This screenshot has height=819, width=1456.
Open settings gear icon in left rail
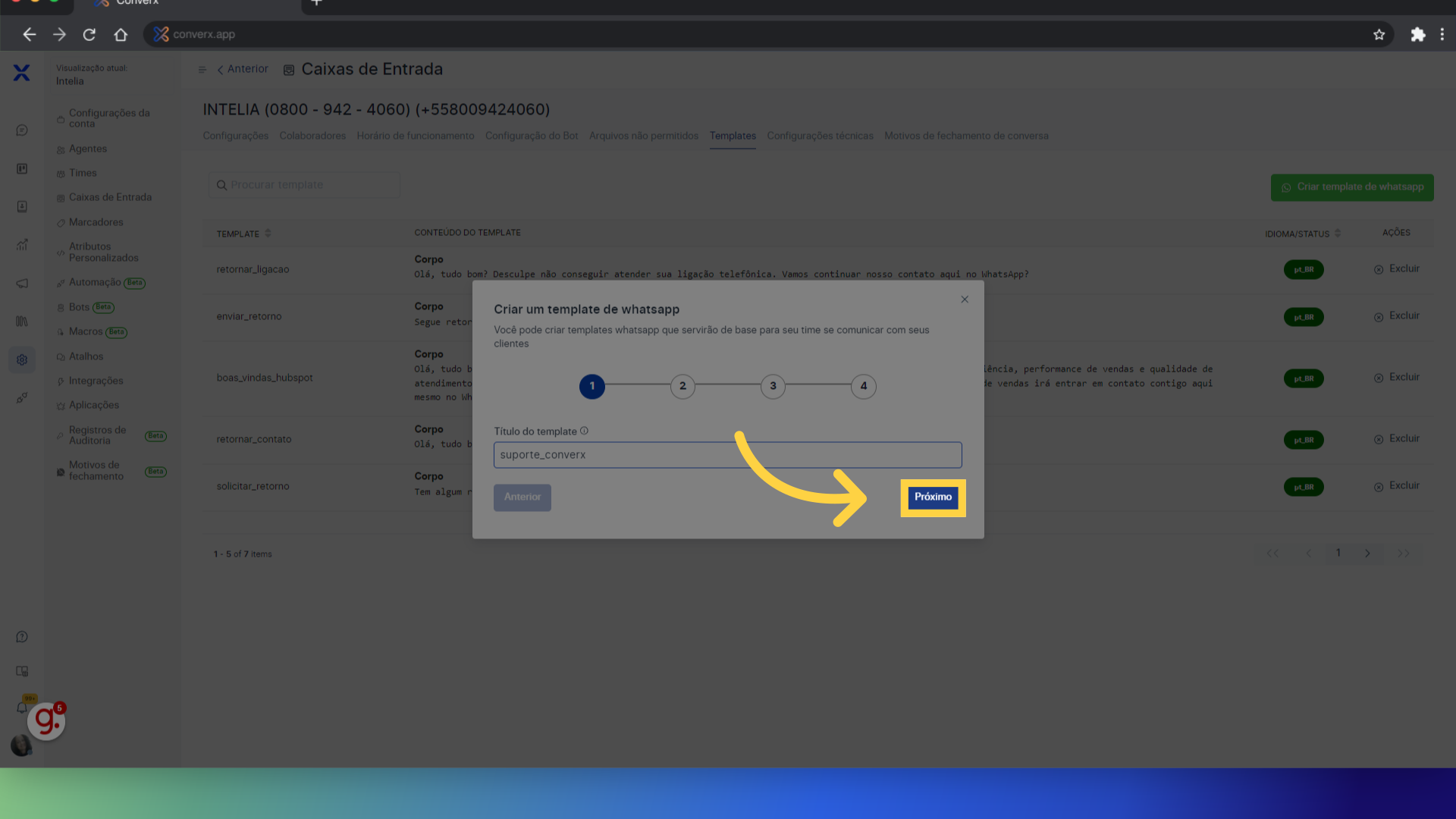(x=22, y=360)
